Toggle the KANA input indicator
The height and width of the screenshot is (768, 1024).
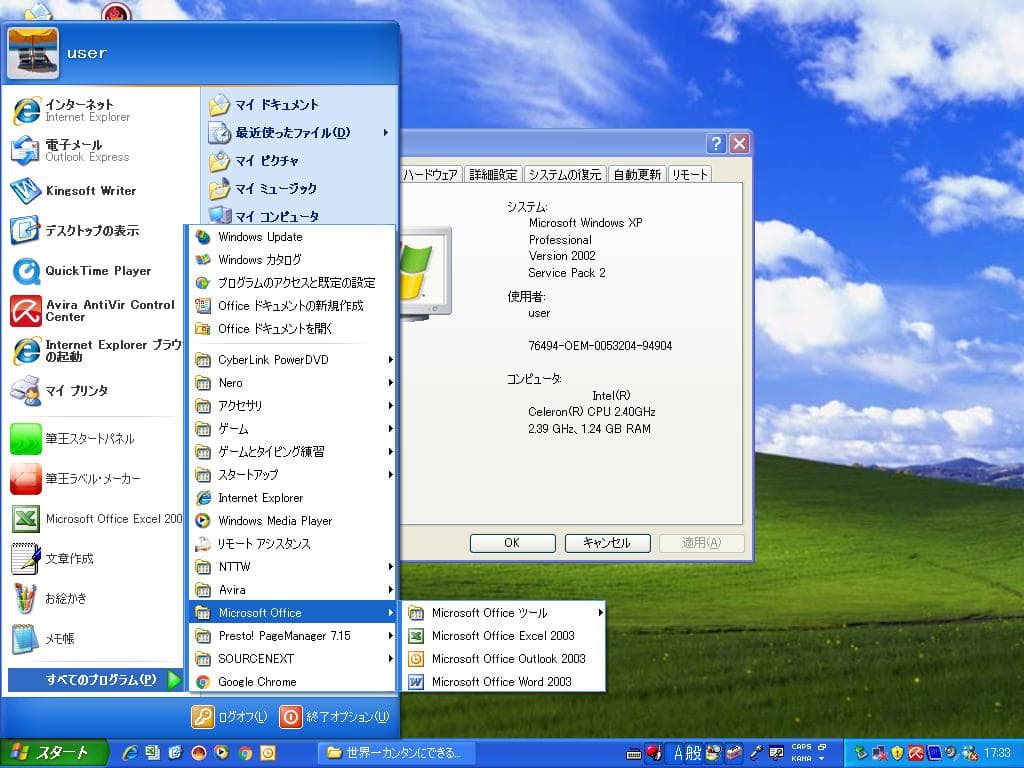pyautogui.click(x=802, y=756)
